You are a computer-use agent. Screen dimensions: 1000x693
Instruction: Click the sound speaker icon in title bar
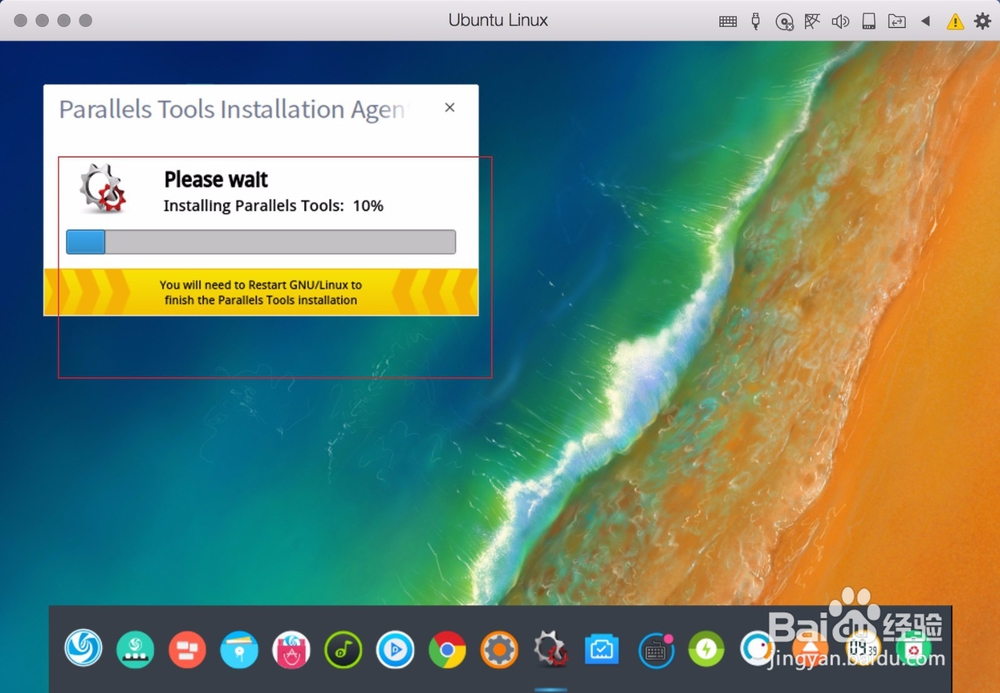coord(840,21)
